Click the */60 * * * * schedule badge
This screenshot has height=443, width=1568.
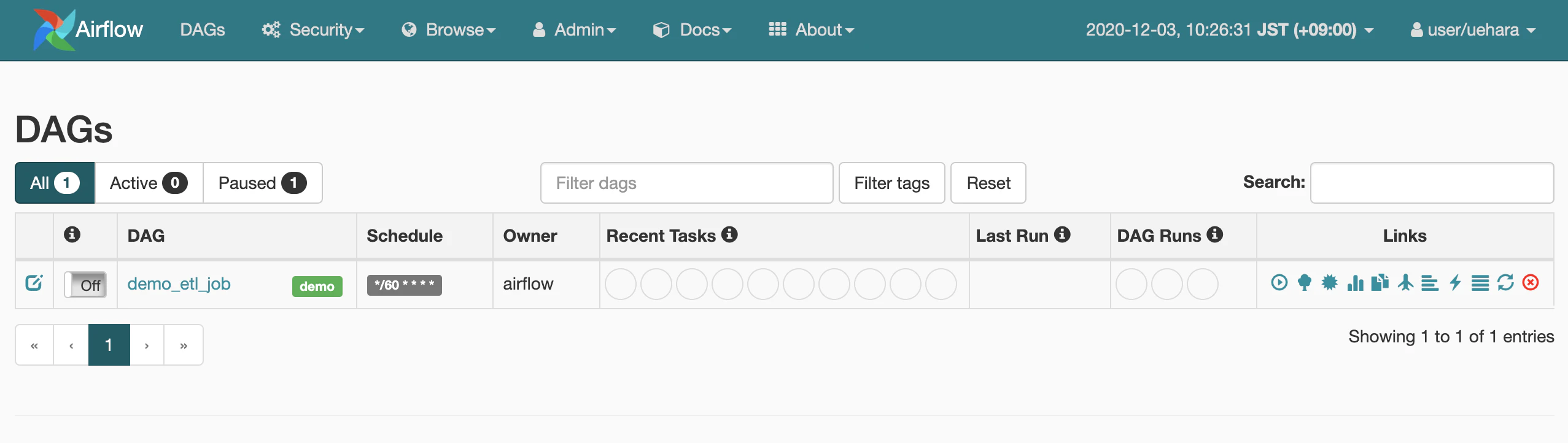click(x=405, y=285)
